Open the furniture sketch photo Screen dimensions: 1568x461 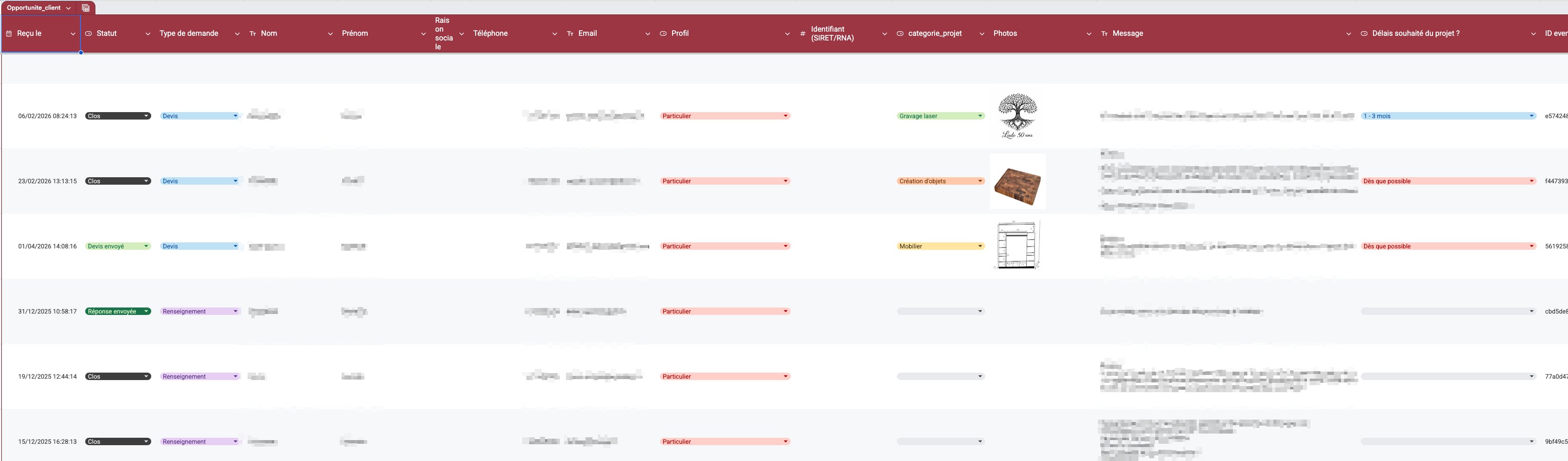(x=1017, y=245)
